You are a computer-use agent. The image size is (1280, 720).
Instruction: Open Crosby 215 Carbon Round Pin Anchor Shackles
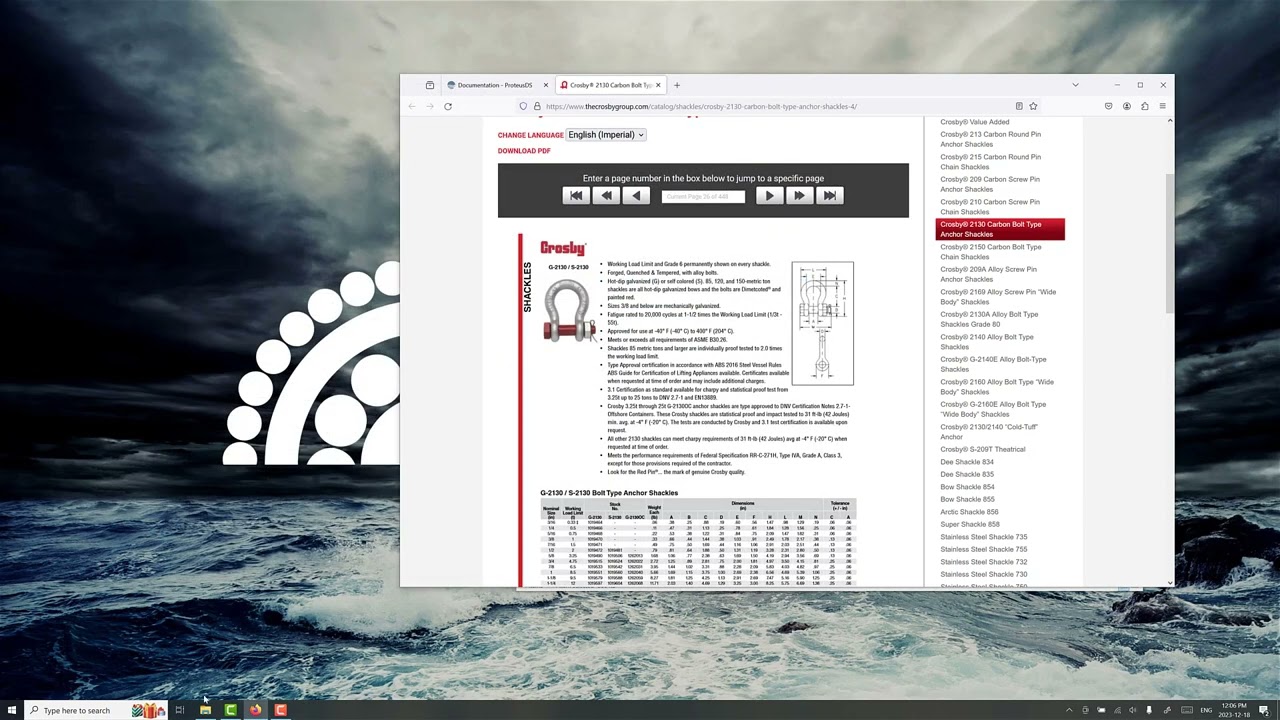990,162
